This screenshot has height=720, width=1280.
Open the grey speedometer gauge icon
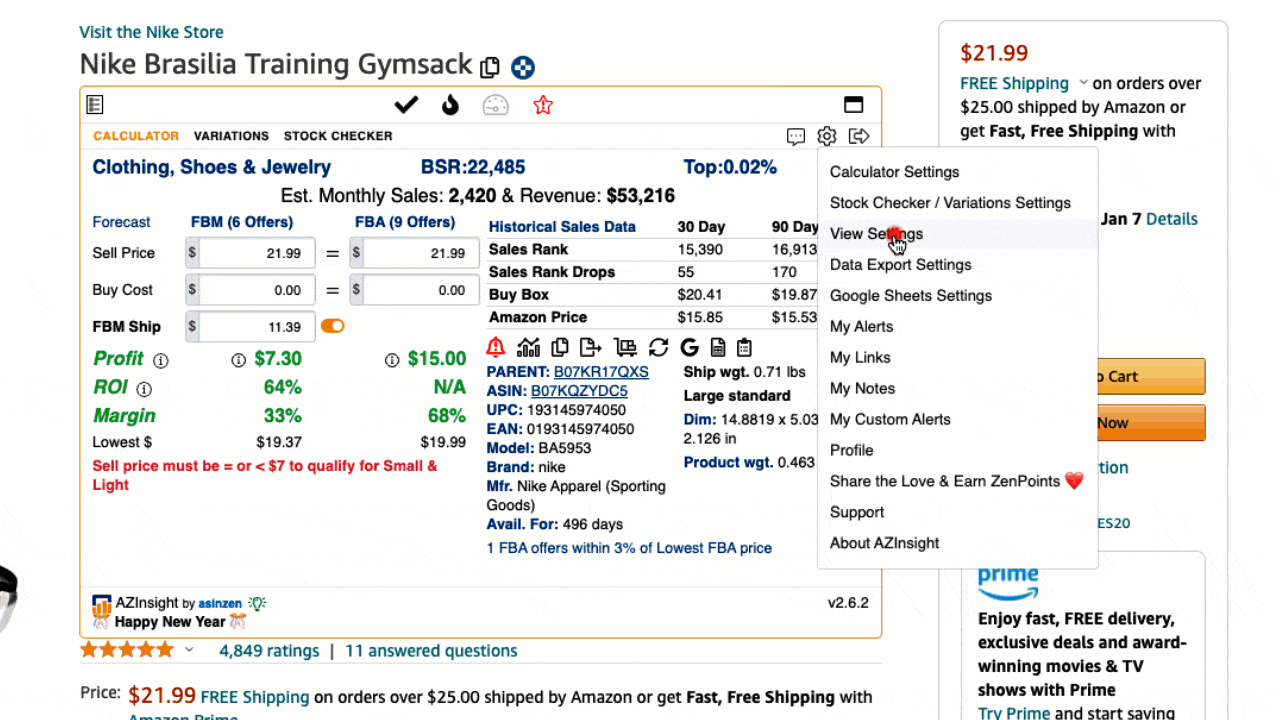[496, 105]
